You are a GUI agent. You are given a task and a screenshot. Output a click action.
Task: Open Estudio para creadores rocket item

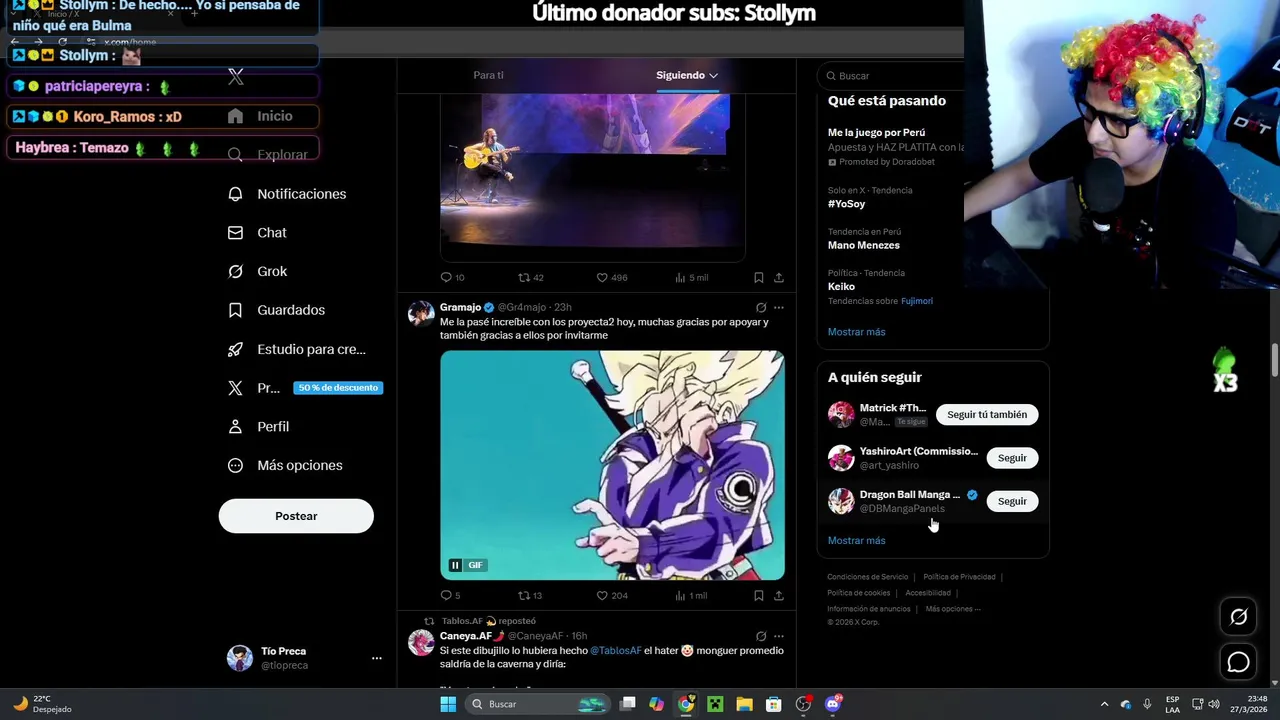pyautogui.click(x=296, y=349)
